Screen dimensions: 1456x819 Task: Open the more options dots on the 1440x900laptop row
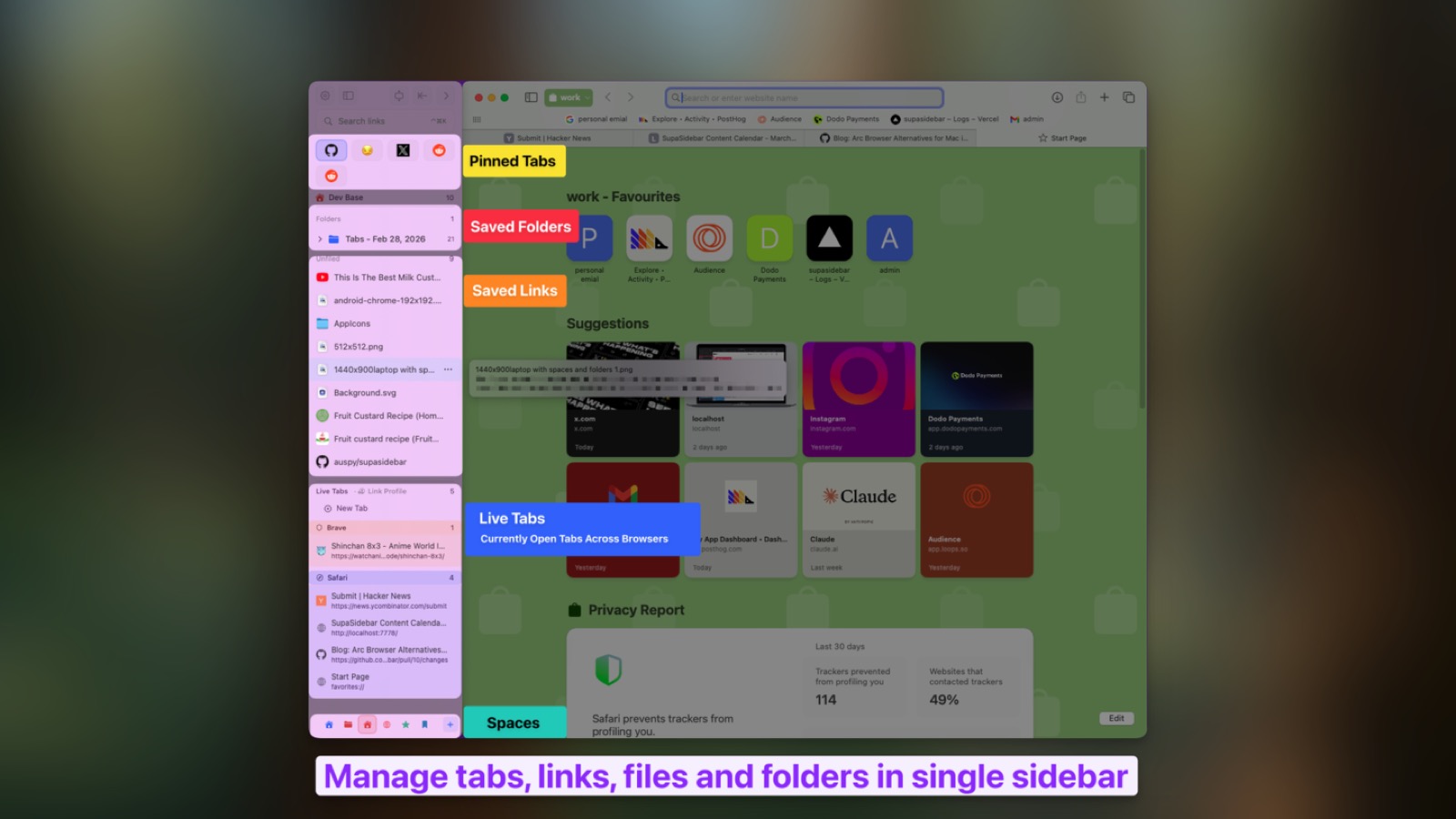448,369
